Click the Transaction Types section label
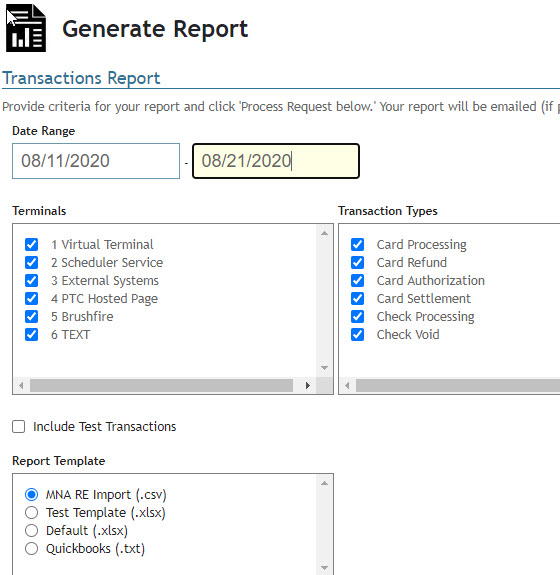The width and height of the screenshot is (560, 575). [x=388, y=211]
